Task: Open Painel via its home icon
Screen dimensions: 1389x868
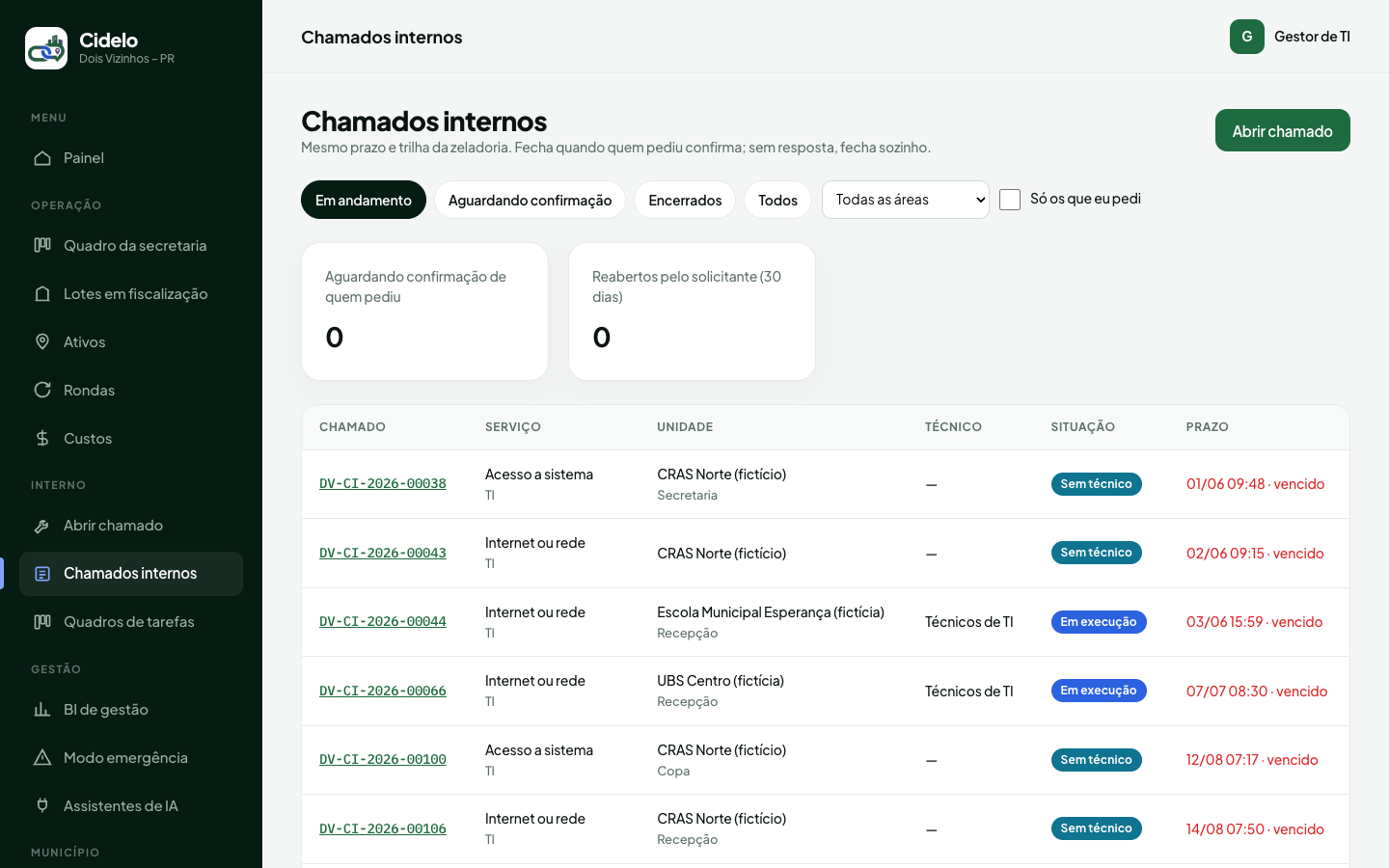Action: (x=42, y=158)
